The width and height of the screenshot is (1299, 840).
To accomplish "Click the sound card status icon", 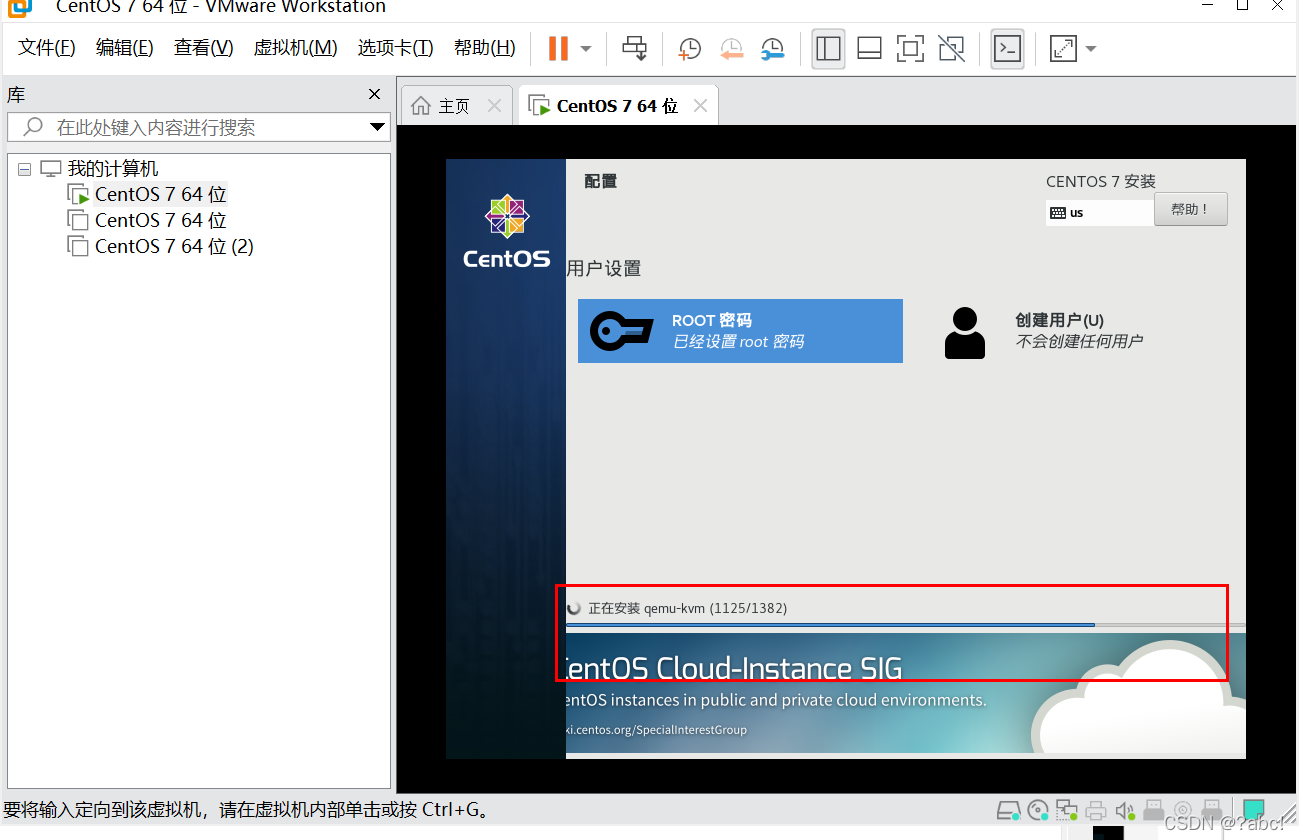I will (x=1125, y=809).
